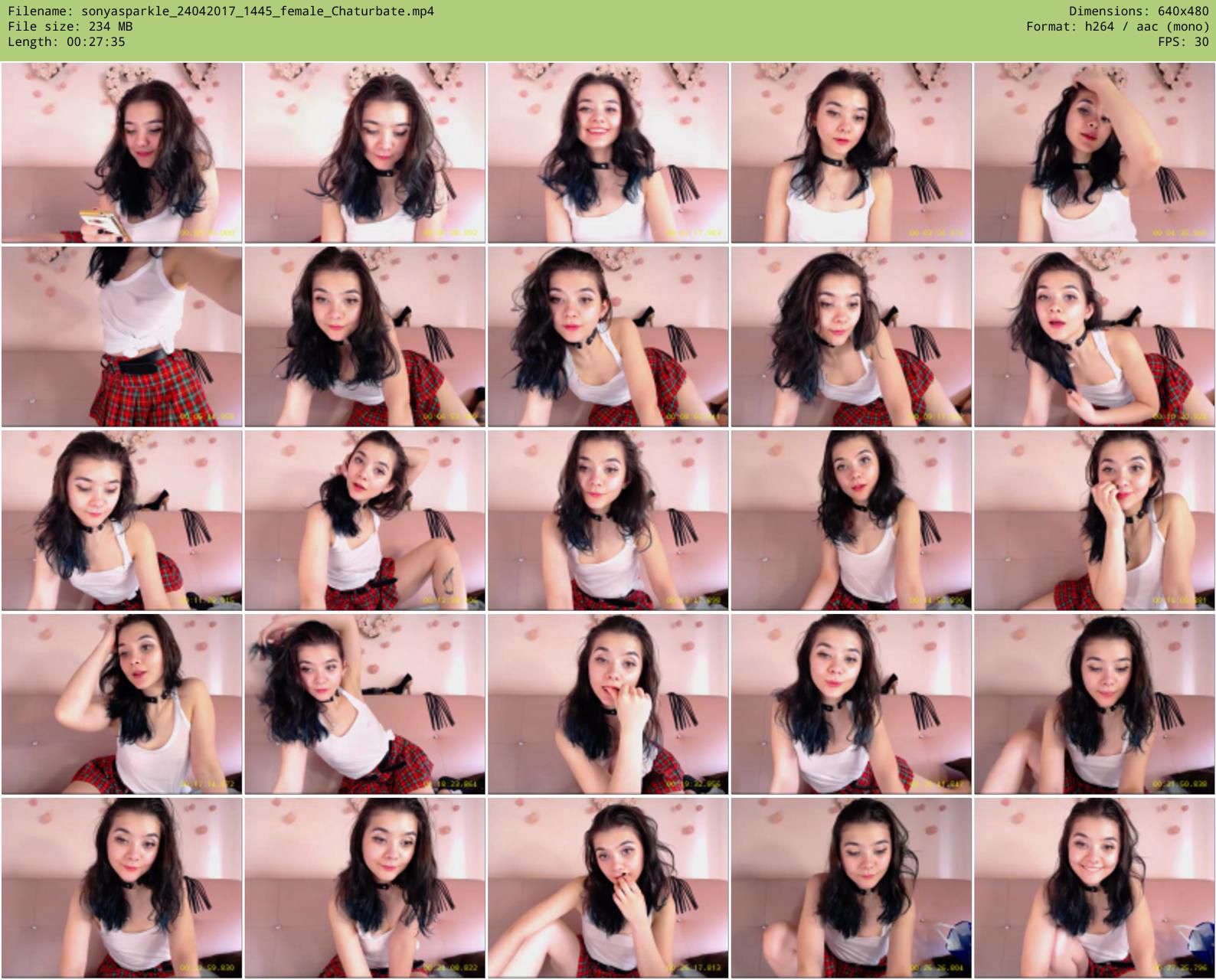
Task: Click the Format h264 / aac text
Action: [1117, 27]
